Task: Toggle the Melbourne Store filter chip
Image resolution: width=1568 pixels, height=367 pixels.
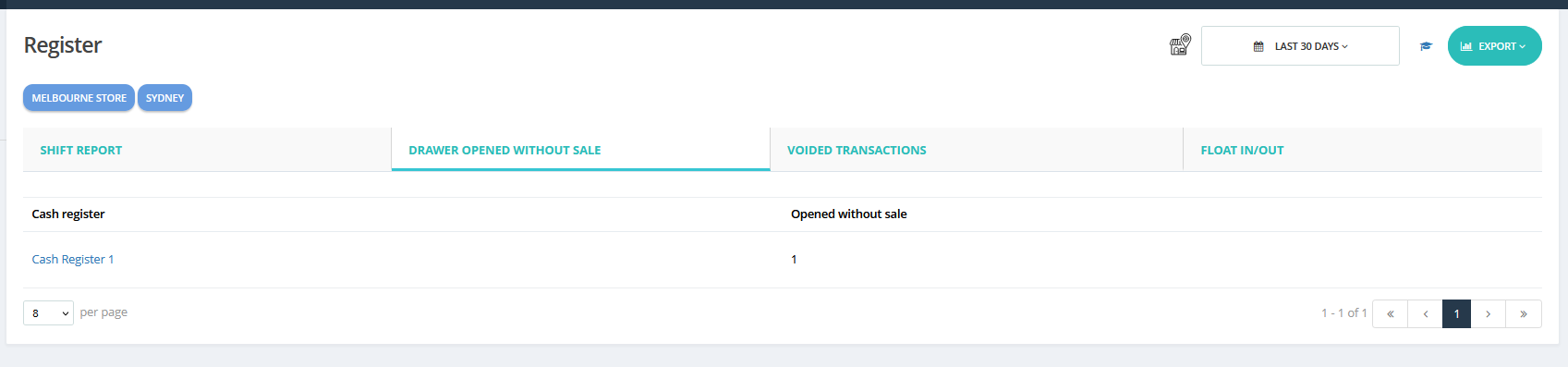Action: tap(79, 98)
